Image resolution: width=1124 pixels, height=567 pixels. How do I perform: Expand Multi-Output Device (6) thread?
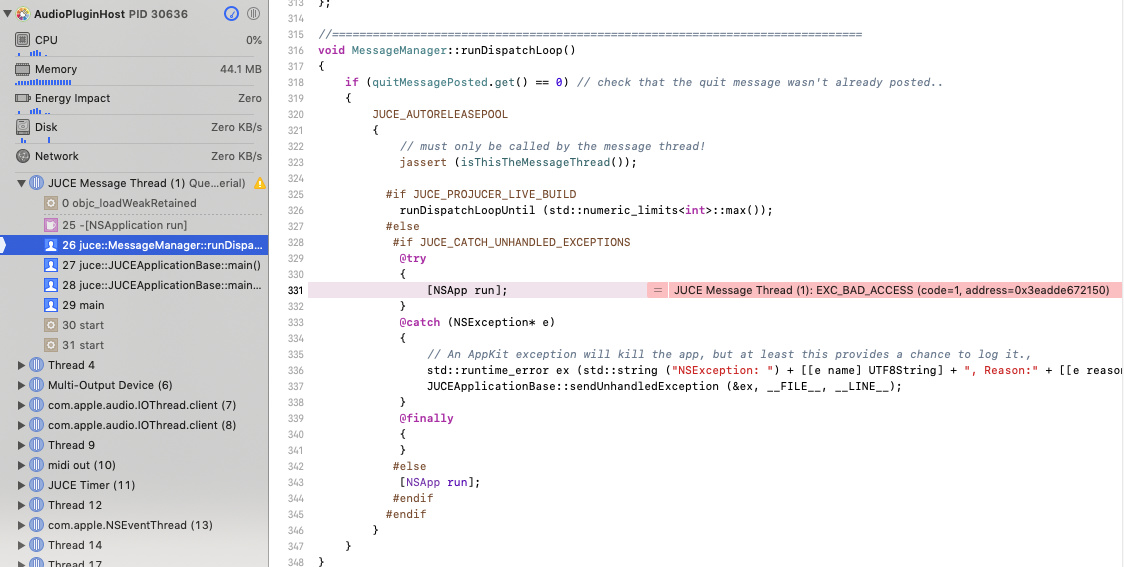point(22,386)
